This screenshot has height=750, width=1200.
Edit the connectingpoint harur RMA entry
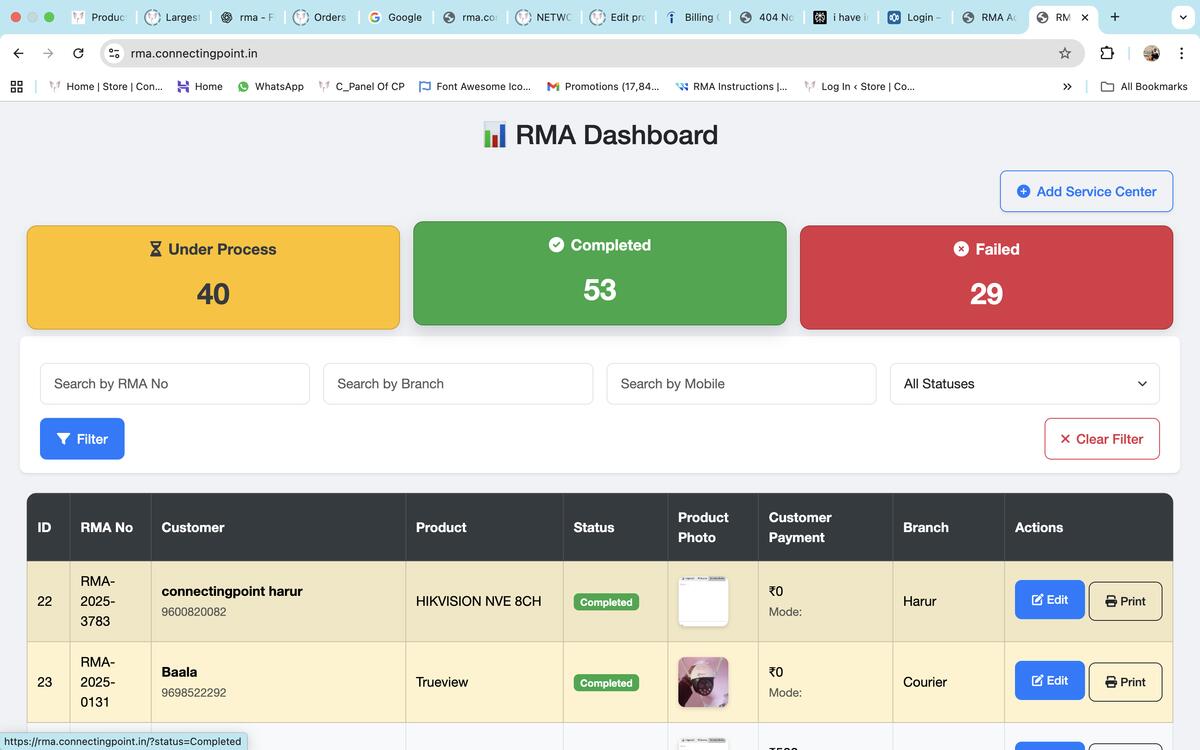point(1049,600)
